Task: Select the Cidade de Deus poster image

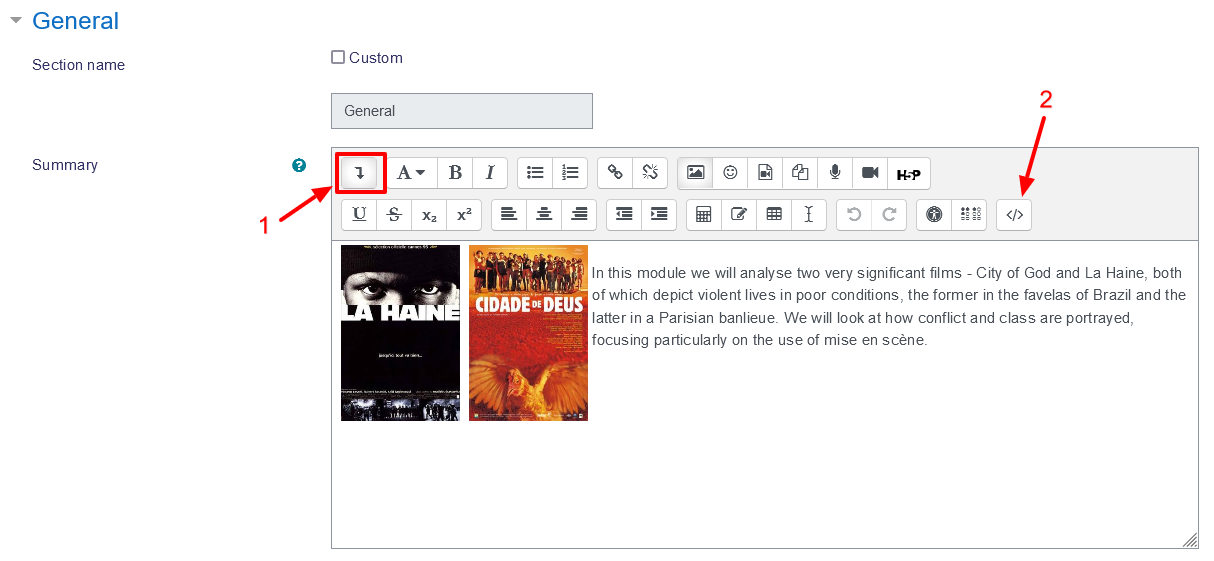Action: pos(528,332)
